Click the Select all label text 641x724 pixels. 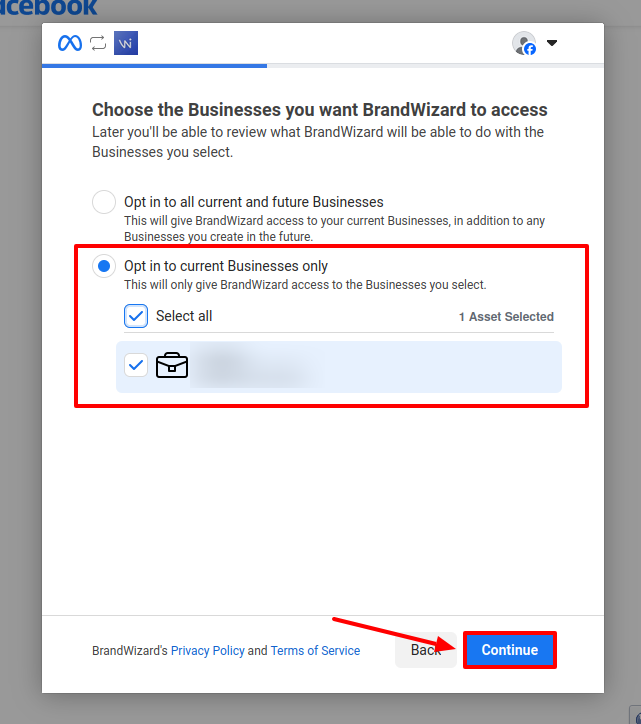pos(184,316)
